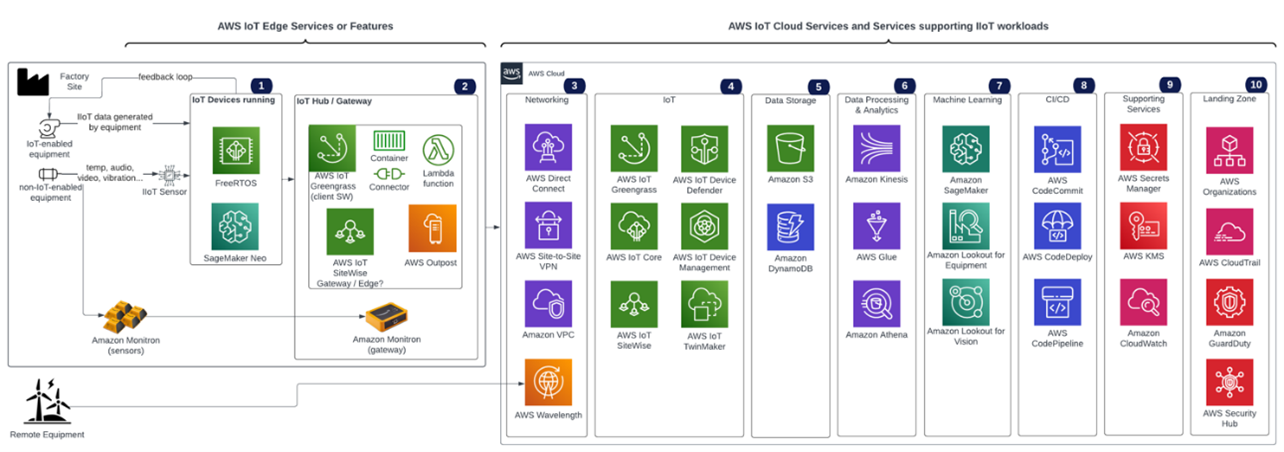
Task: Select the 'IoT Devices running' heading
Action: [x=232, y=100]
